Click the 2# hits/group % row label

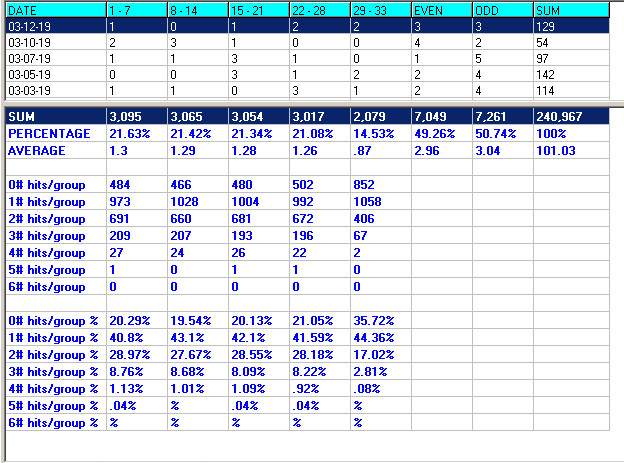coord(53,355)
